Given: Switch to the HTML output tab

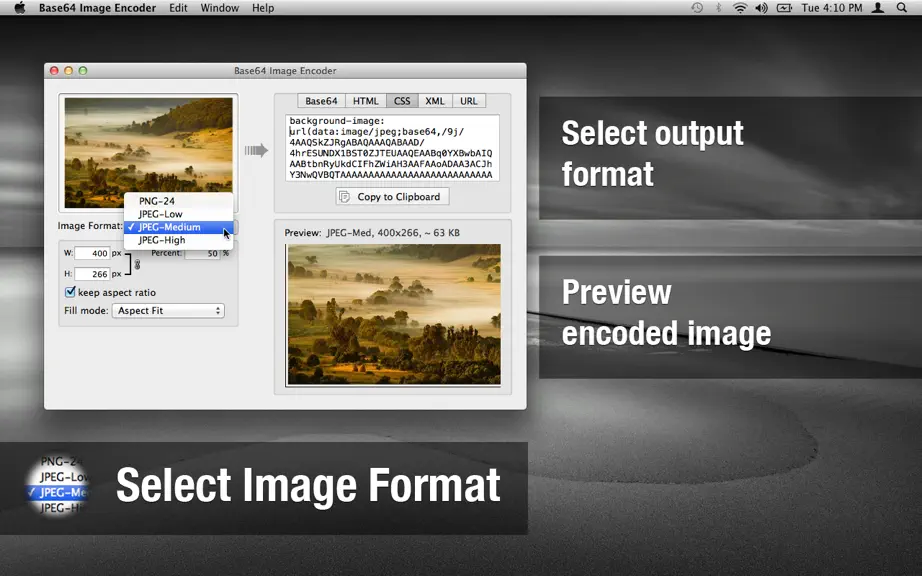Looking at the screenshot, I should 366,101.
